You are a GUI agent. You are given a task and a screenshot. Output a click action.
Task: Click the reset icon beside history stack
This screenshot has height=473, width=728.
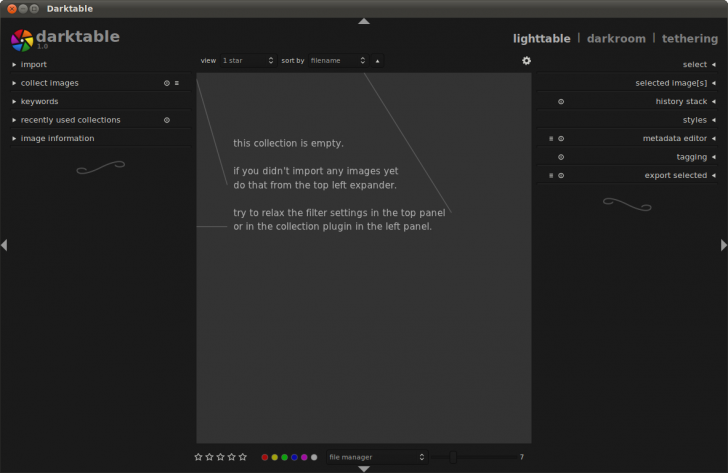(561, 102)
